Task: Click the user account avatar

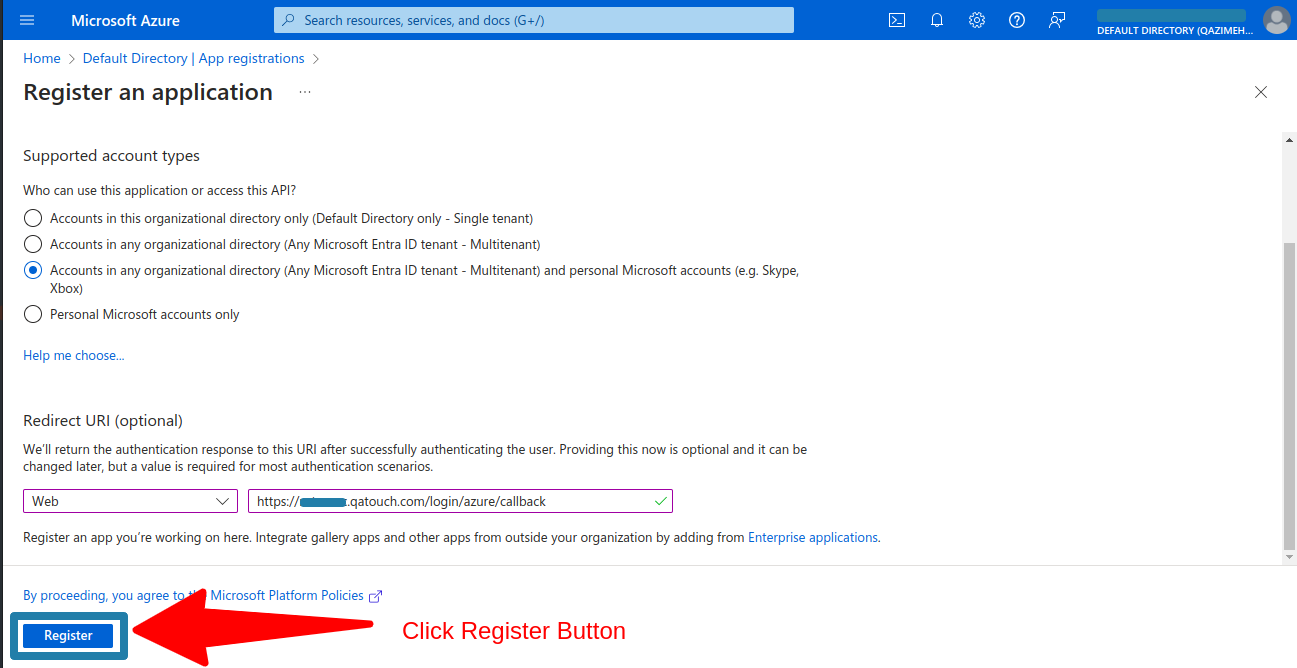Action: click(1276, 19)
